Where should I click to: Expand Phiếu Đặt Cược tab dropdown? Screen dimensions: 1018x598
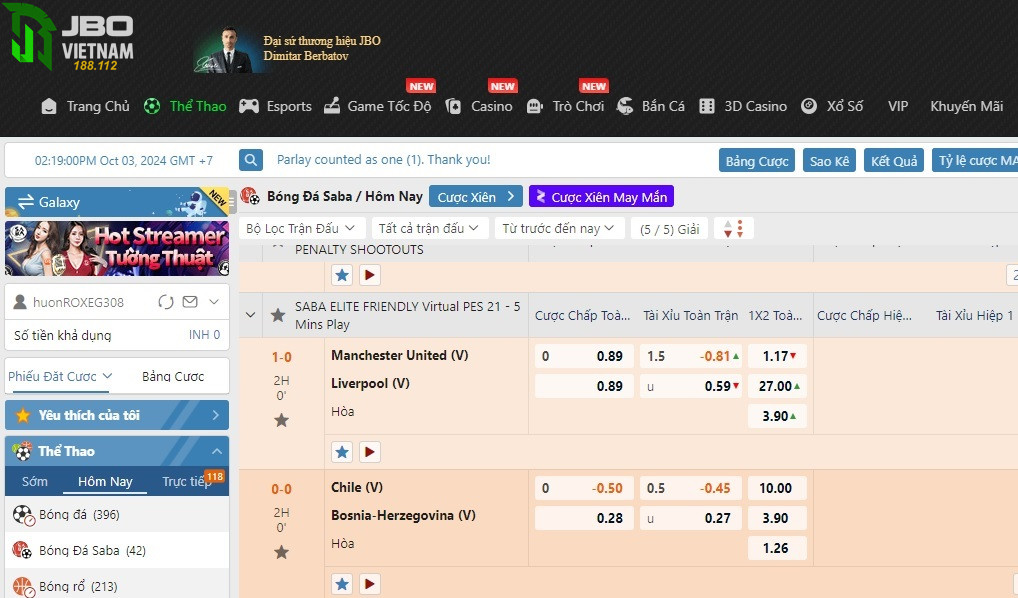(60, 376)
